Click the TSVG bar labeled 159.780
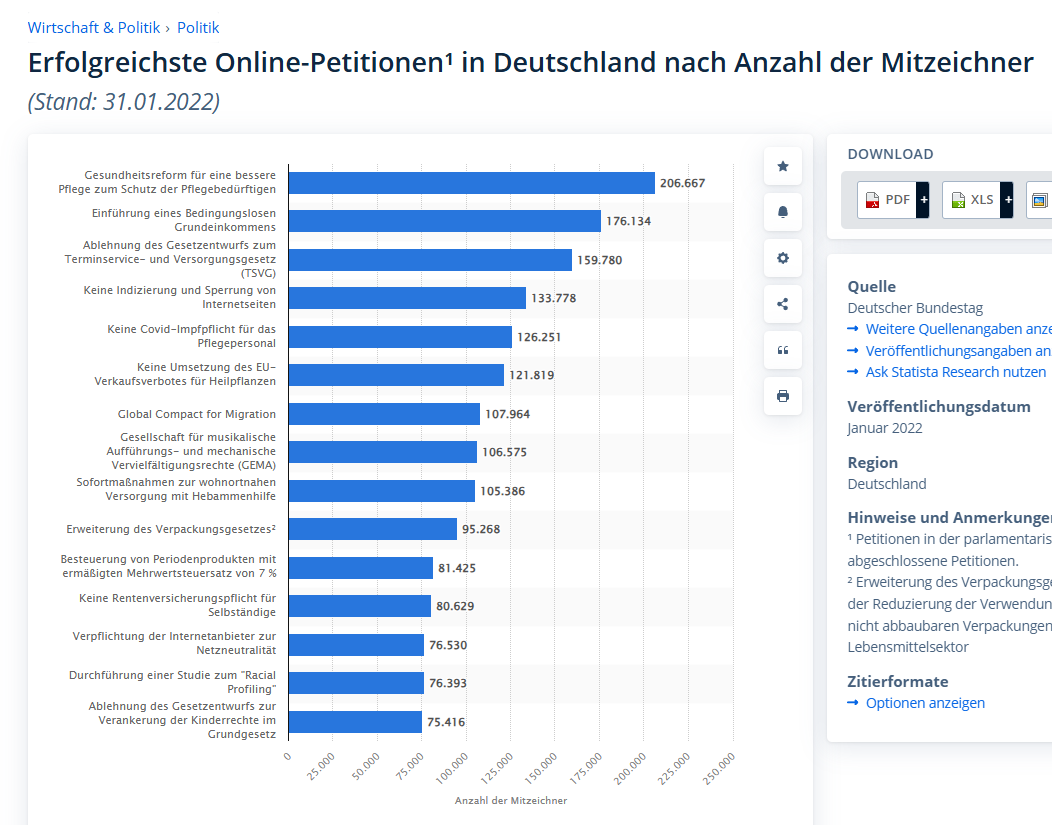 [430, 260]
